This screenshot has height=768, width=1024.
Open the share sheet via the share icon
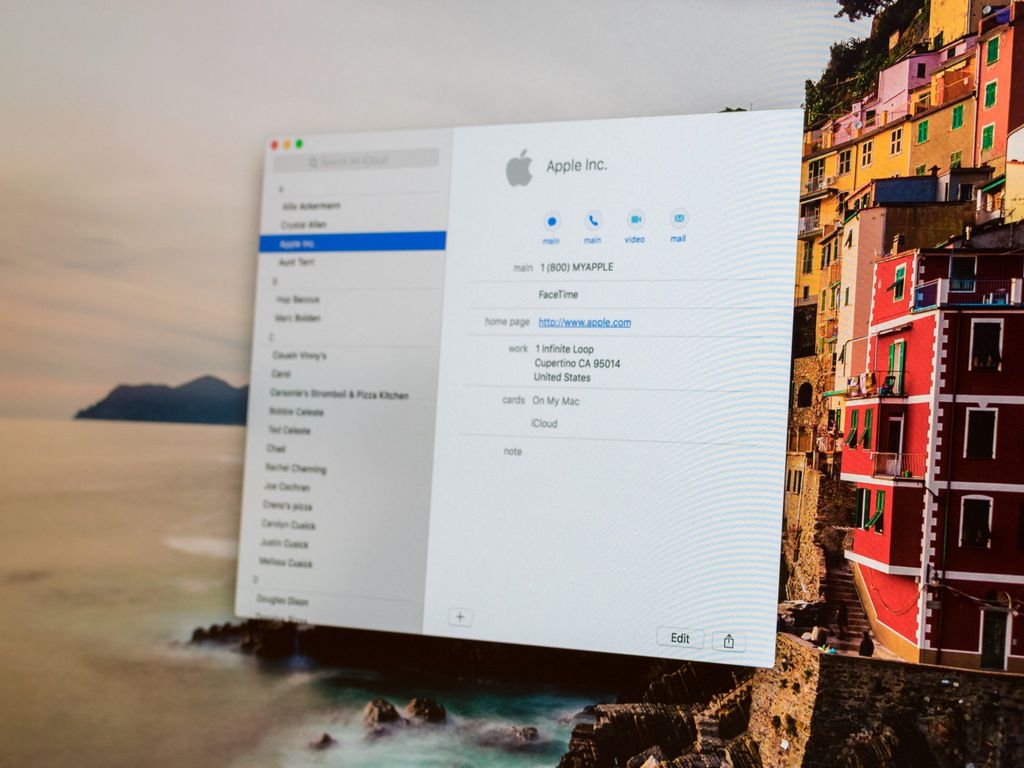[731, 638]
